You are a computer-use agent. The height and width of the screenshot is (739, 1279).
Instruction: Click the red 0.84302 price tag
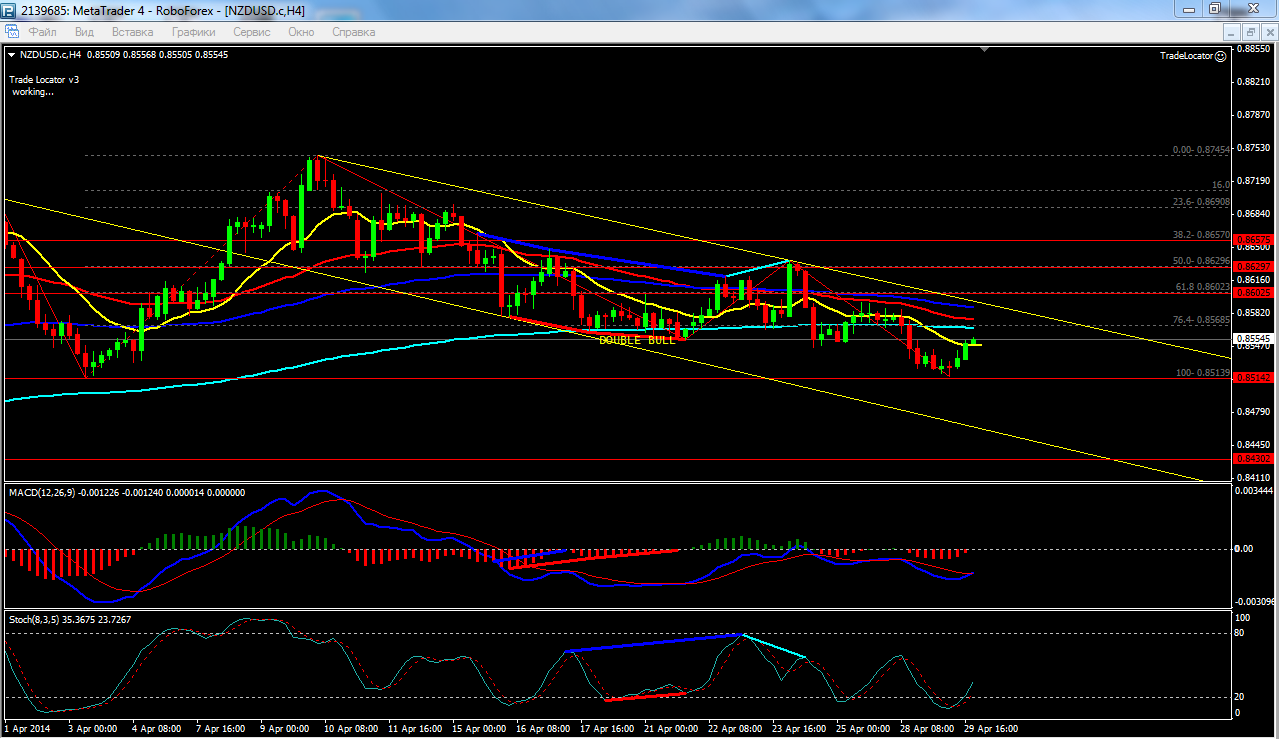[1251, 459]
